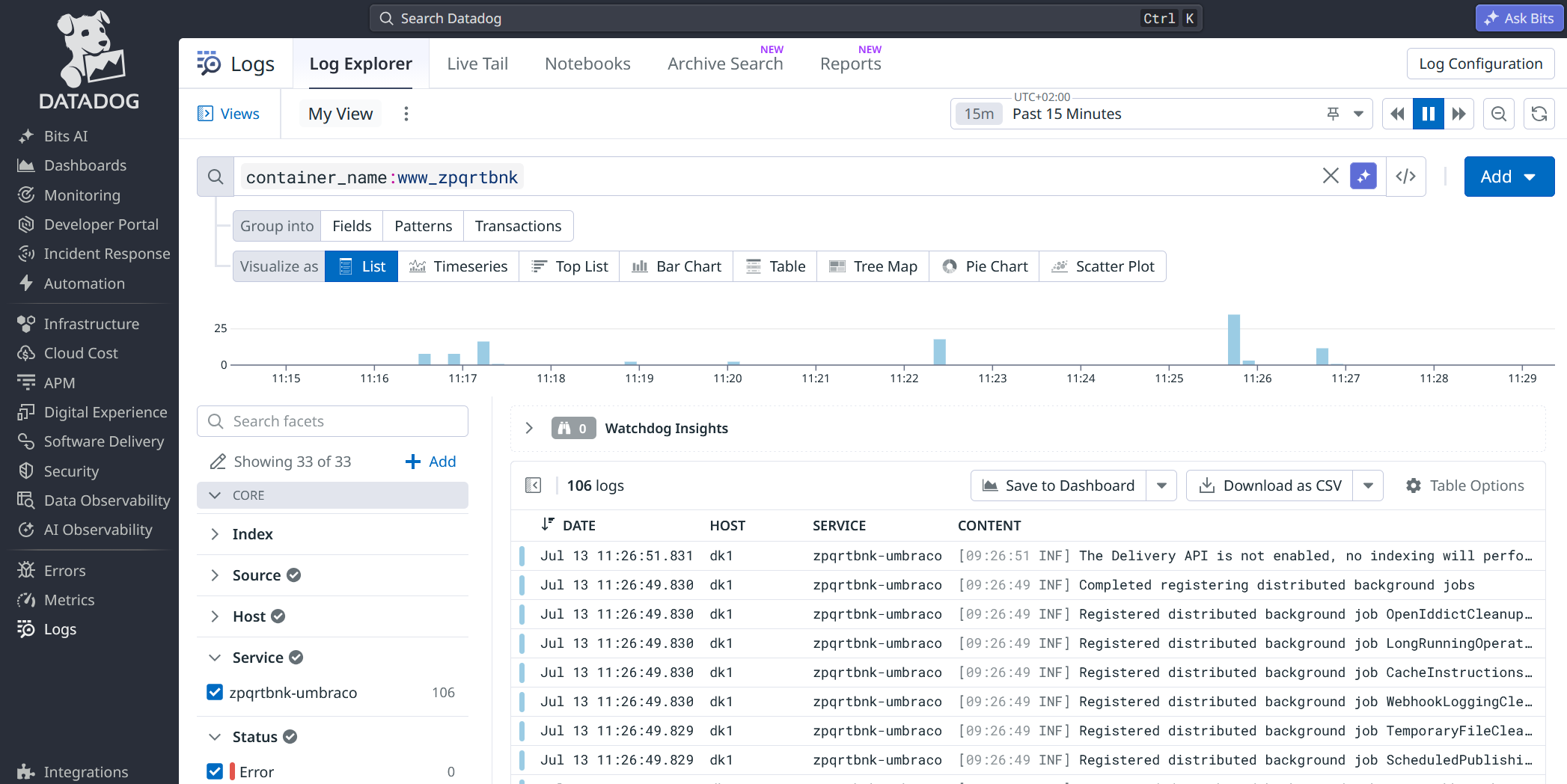
Task: Click the refresh icon beside the time range
Action: pyautogui.click(x=1539, y=114)
